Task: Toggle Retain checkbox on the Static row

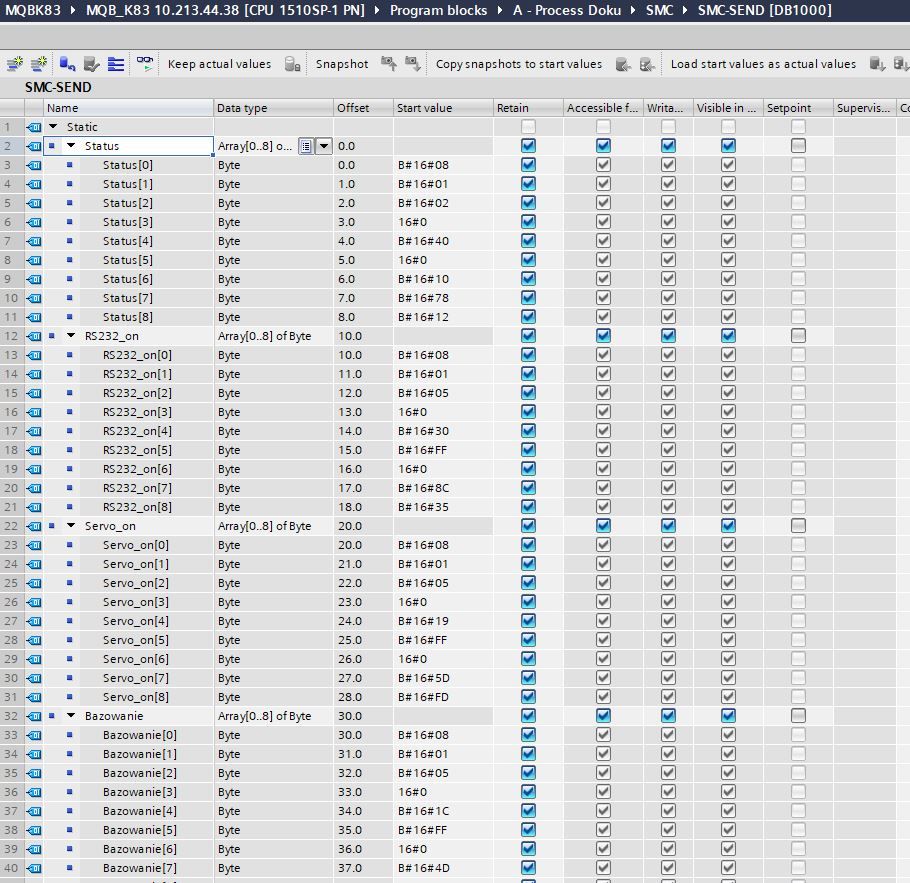Action: pos(528,127)
